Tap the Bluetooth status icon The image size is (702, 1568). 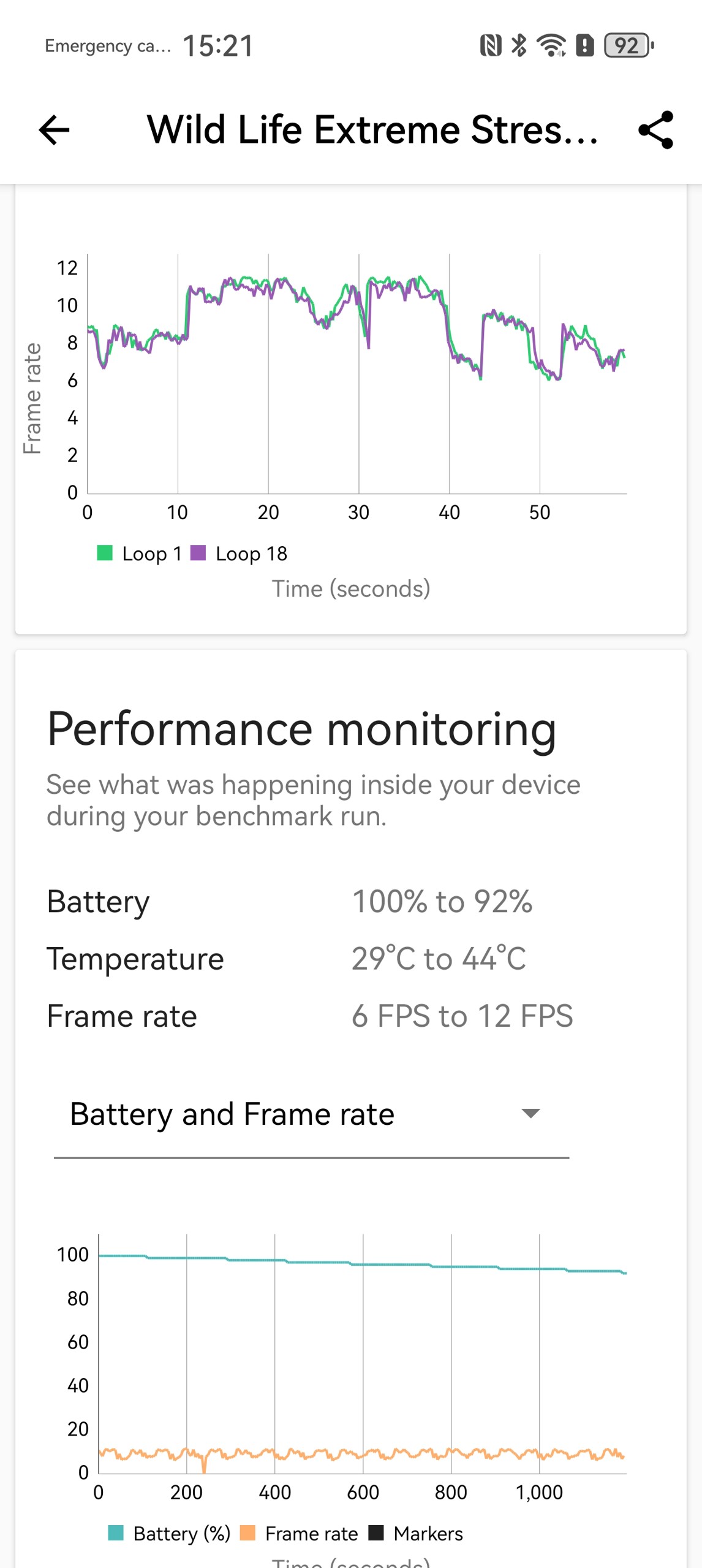(x=519, y=45)
